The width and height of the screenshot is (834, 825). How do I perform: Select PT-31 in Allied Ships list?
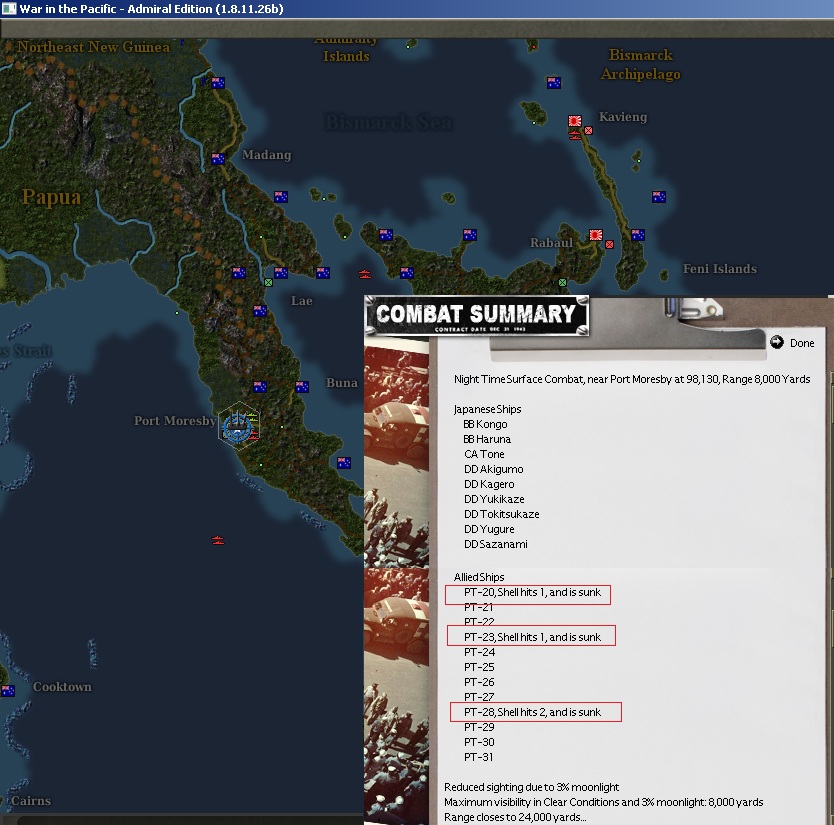[x=479, y=757]
